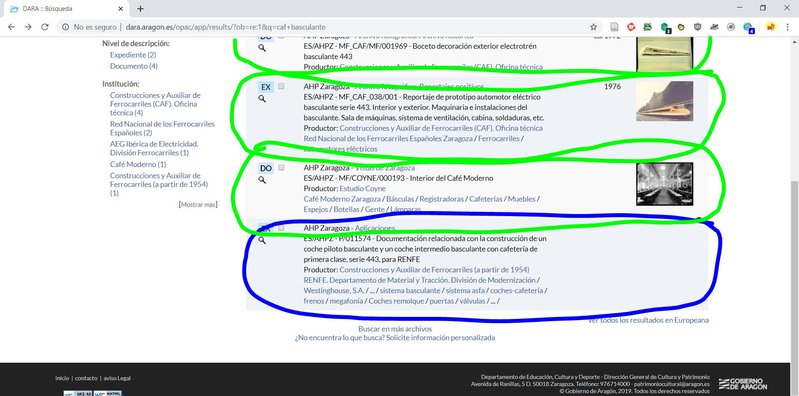Filter by 'Expediente (2)' description level
Image resolution: width=799 pixels, height=396 pixels.
[x=133, y=55]
